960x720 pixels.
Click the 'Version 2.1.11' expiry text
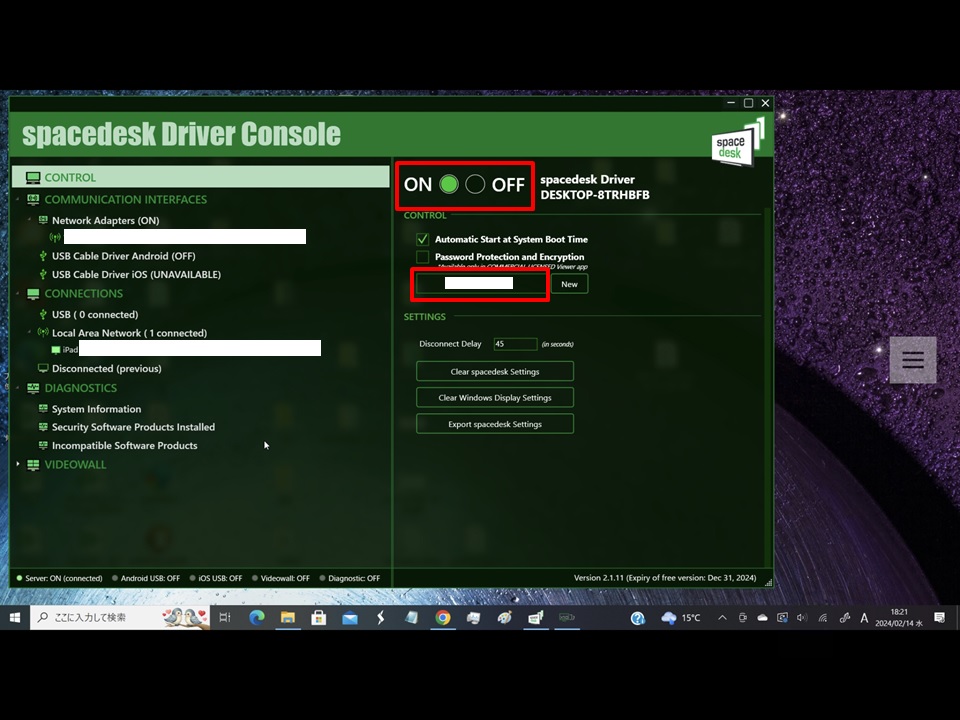[665, 578]
